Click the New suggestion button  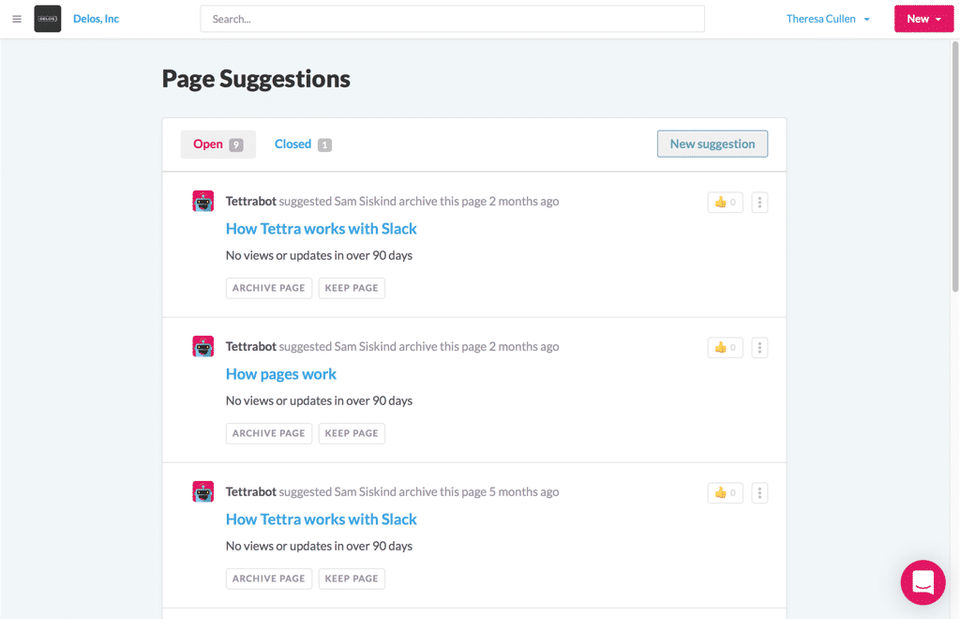(x=712, y=144)
